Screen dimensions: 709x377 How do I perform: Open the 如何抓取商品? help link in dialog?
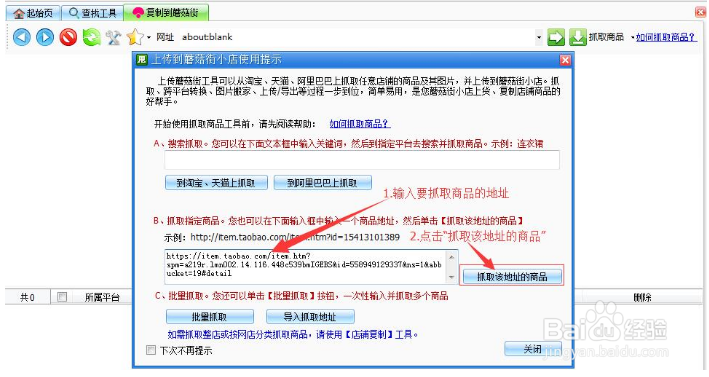[360, 123]
